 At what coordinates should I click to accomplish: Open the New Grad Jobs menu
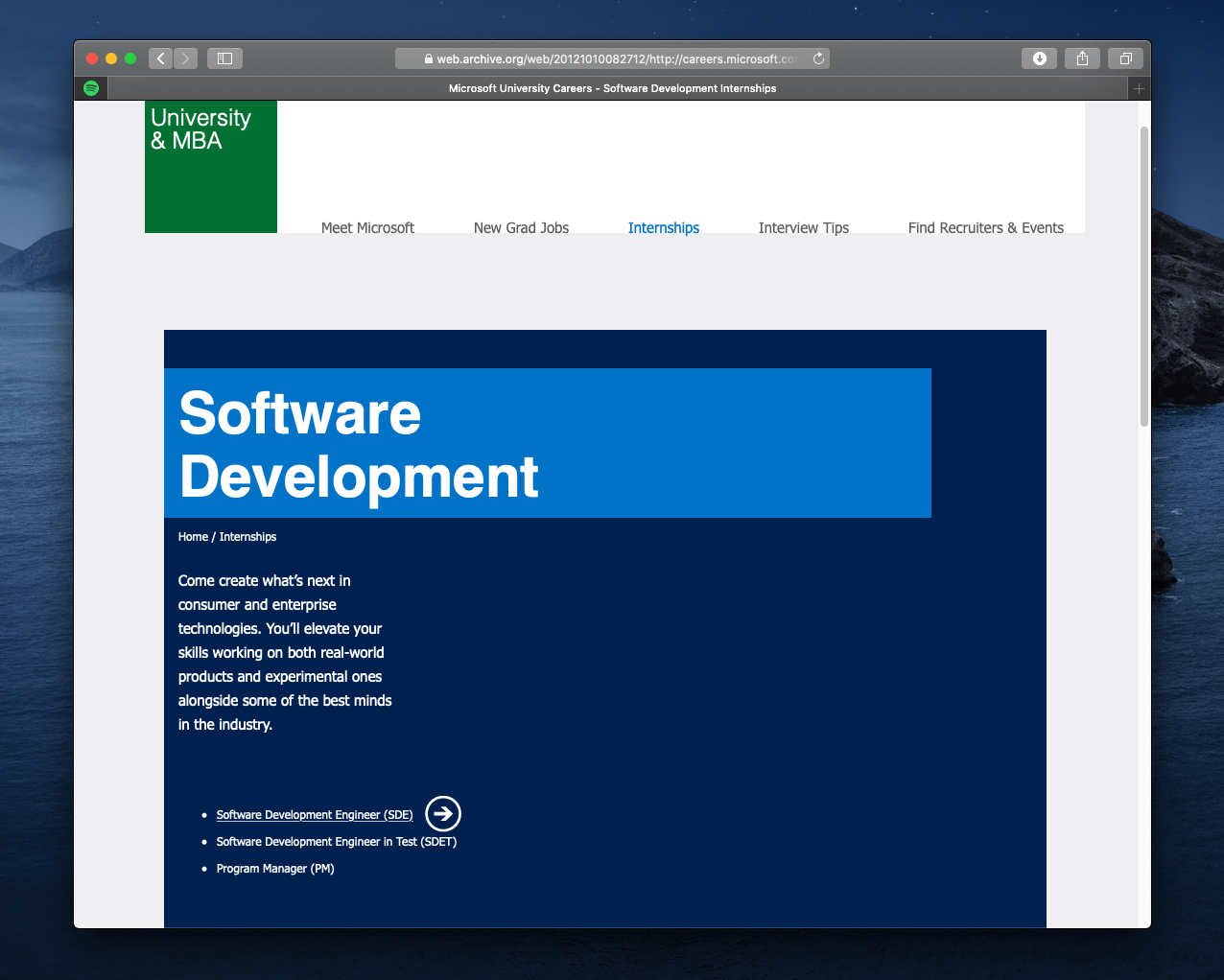coord(521,228)
